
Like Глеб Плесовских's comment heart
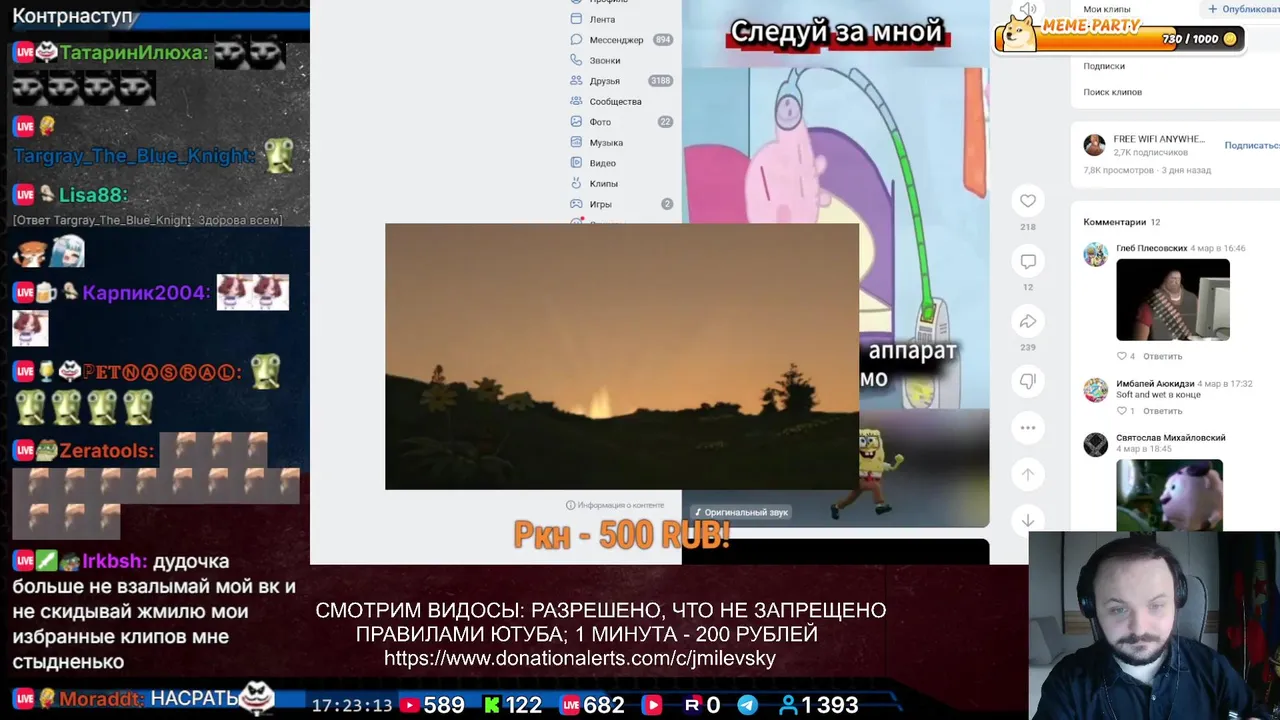pos(1122,356)
